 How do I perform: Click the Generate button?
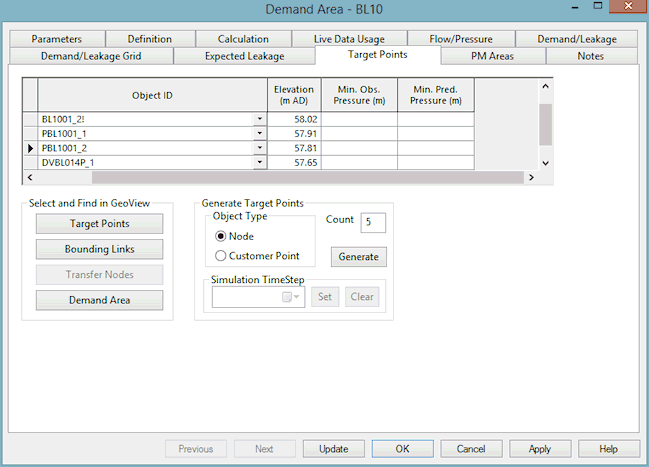click(x=358, y=257)
